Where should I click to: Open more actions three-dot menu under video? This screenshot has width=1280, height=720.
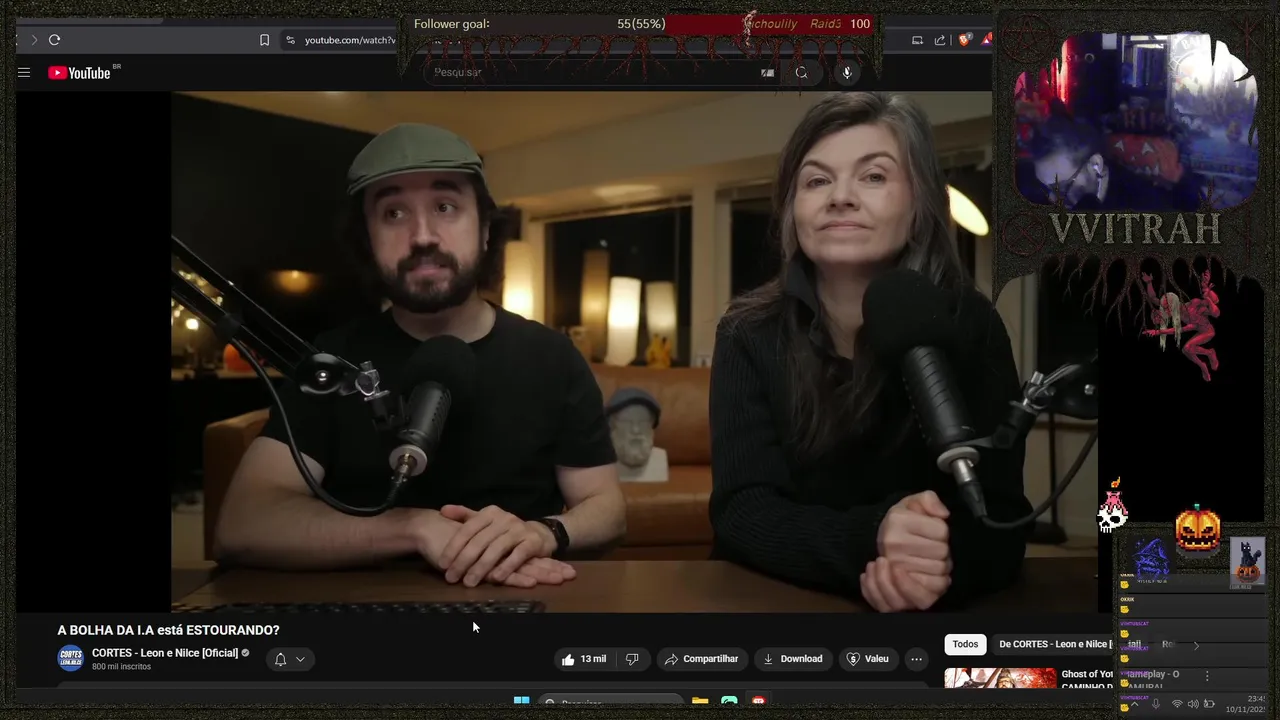click(x=916, y=659)
